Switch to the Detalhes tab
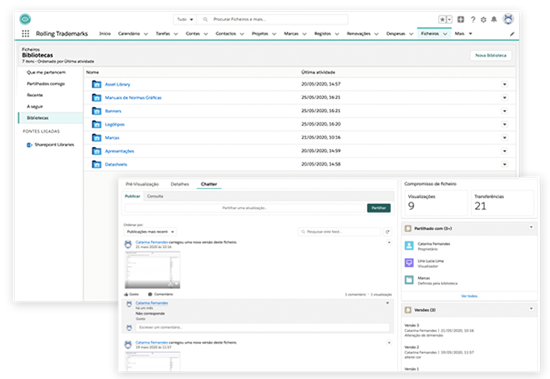Screen dimensions: 550x379 pos(180,184)
